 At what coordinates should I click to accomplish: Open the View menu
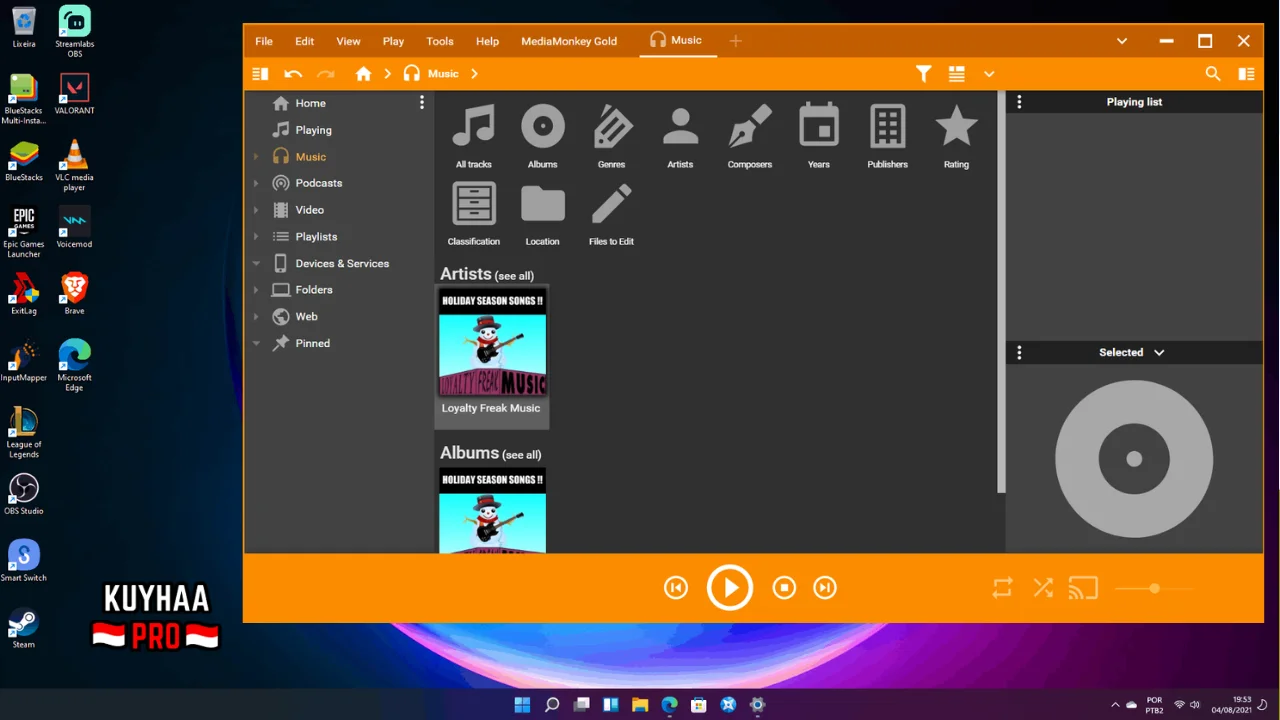(x=348, y=41)
